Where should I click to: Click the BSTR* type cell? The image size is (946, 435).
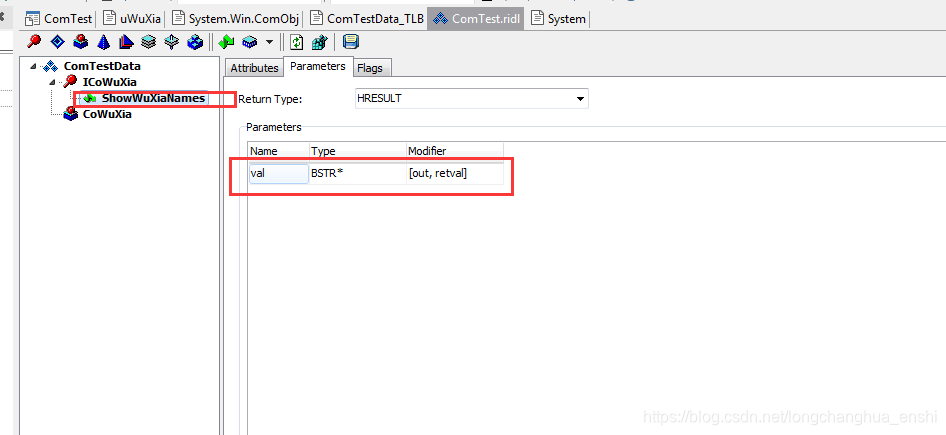(358, 174)
